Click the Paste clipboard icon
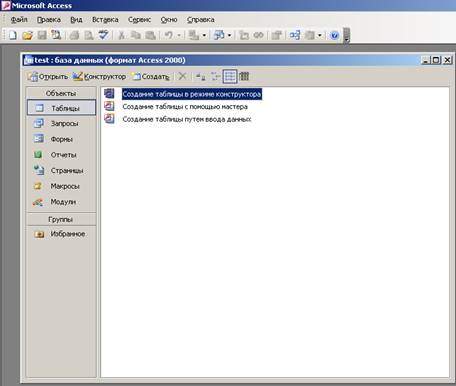Screen dimensions: 456x386 150,35
